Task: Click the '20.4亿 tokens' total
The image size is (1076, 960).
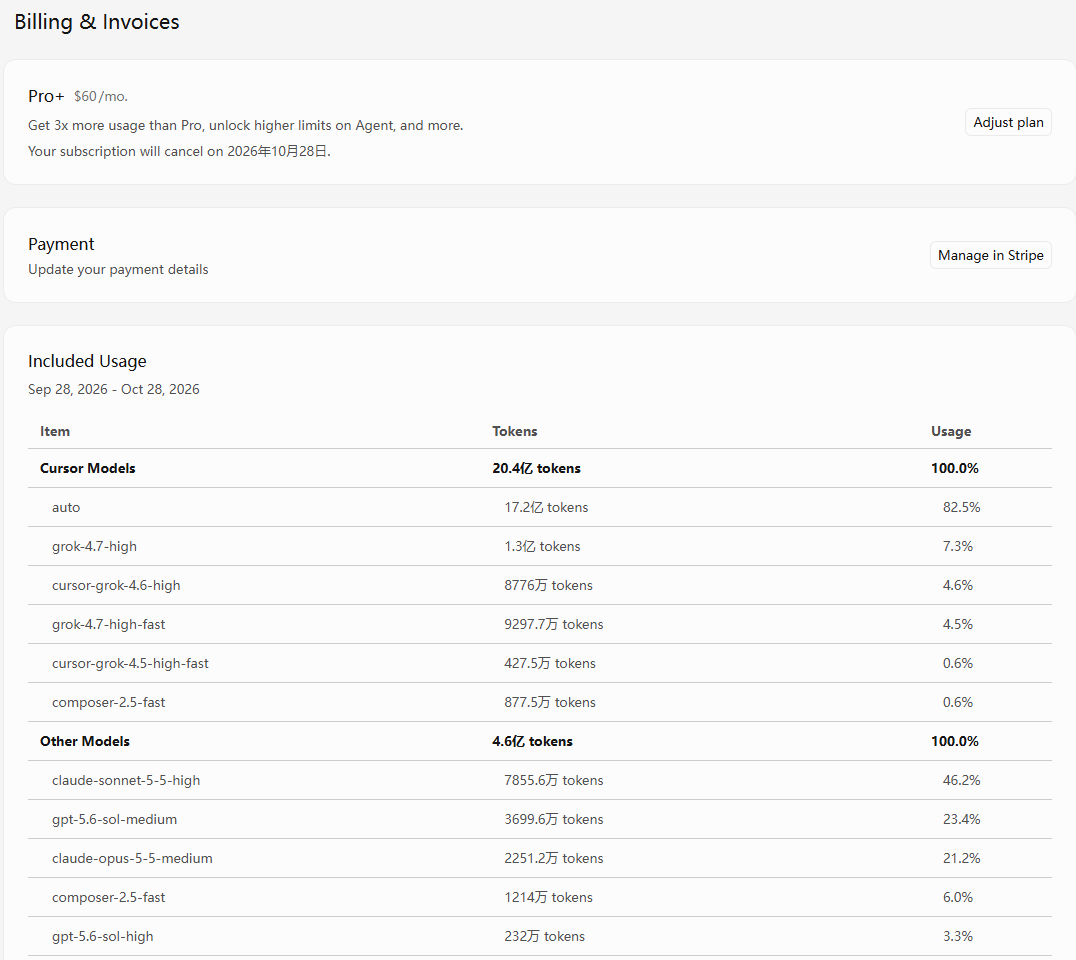Action: click(x=537, y=468)
